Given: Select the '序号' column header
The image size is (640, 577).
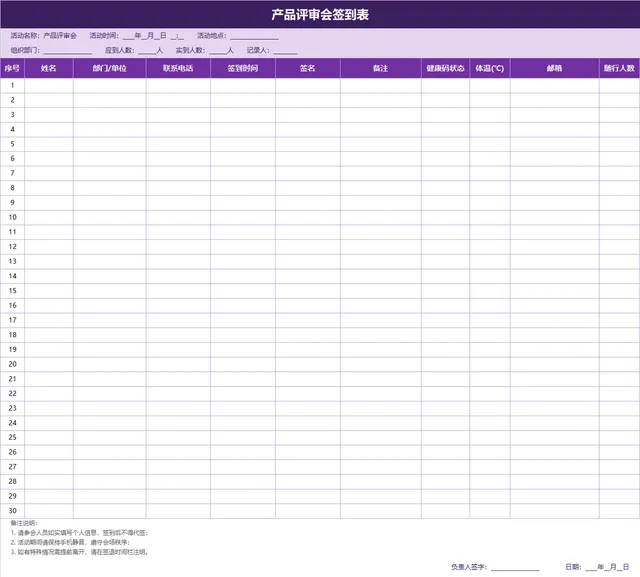Looking at the screenshot, I should [x=12, y=68].
